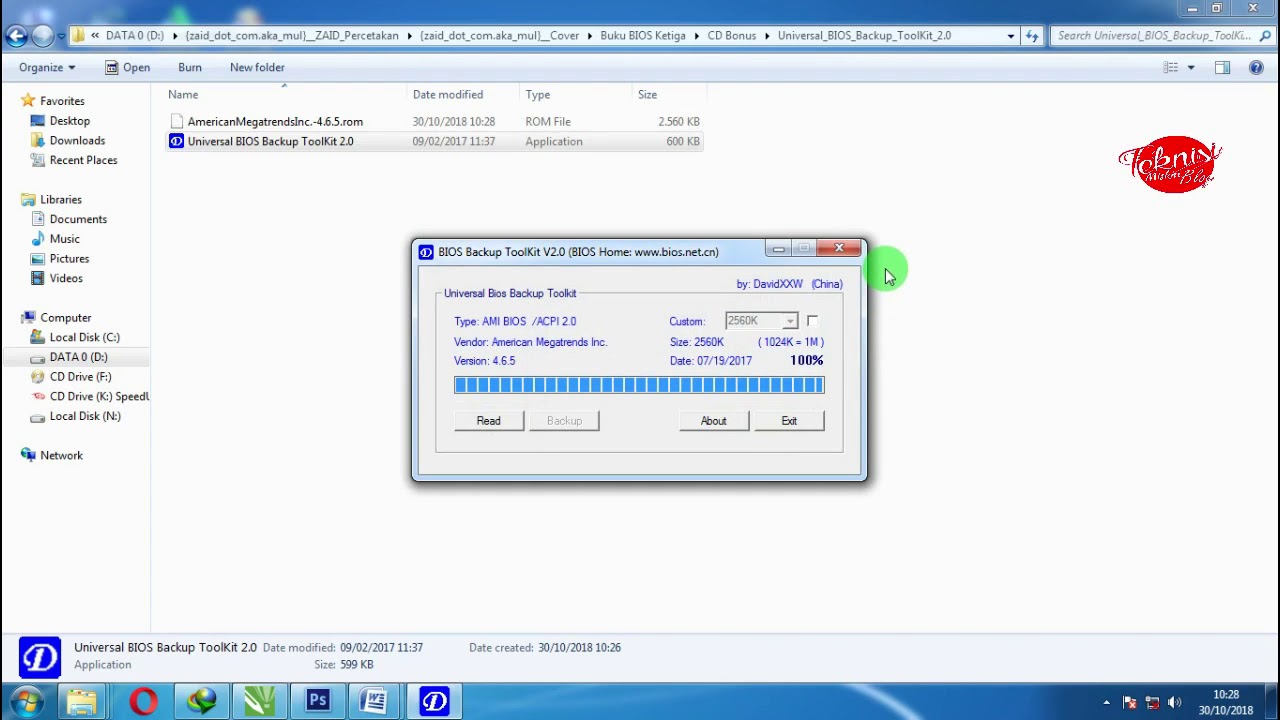Select 'Buku BIOS Ketiga' breadcrumb segment

[x=643, y=36]
